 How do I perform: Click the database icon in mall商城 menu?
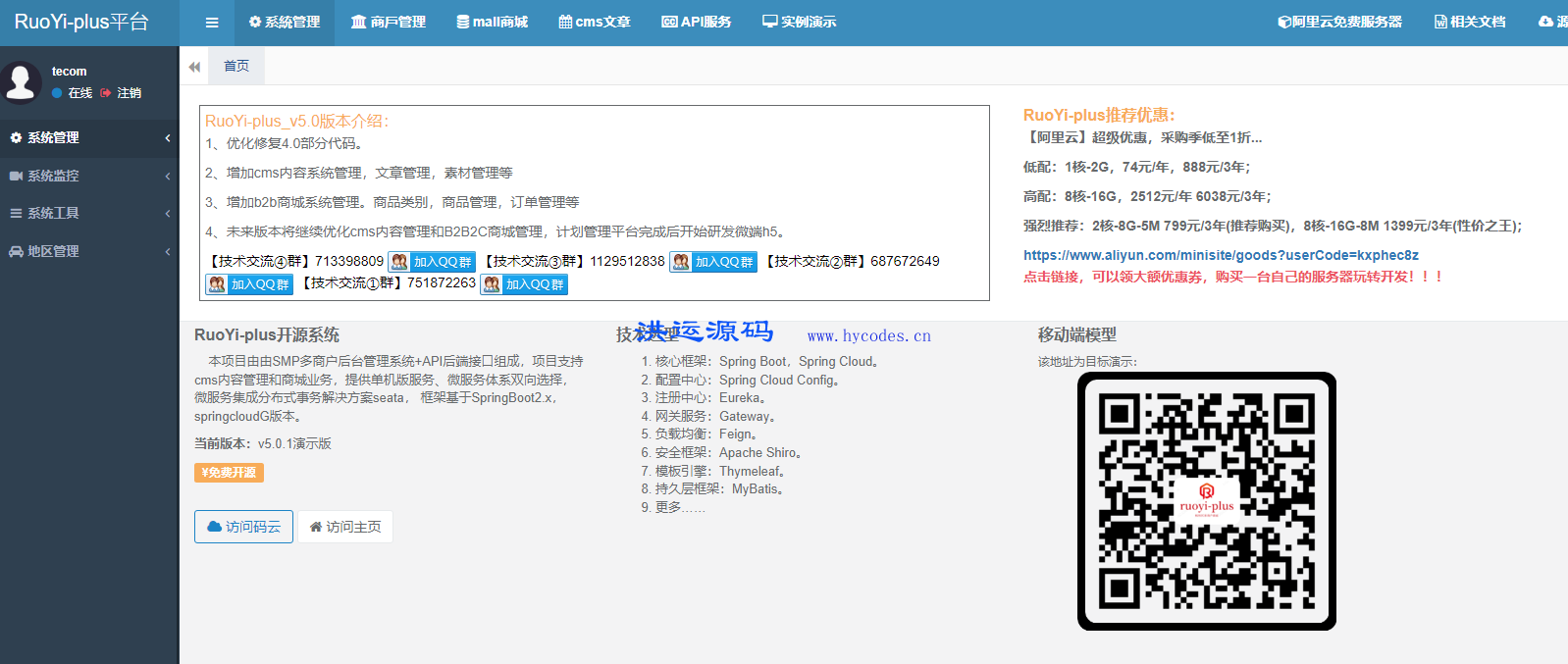tap(463, 22)
